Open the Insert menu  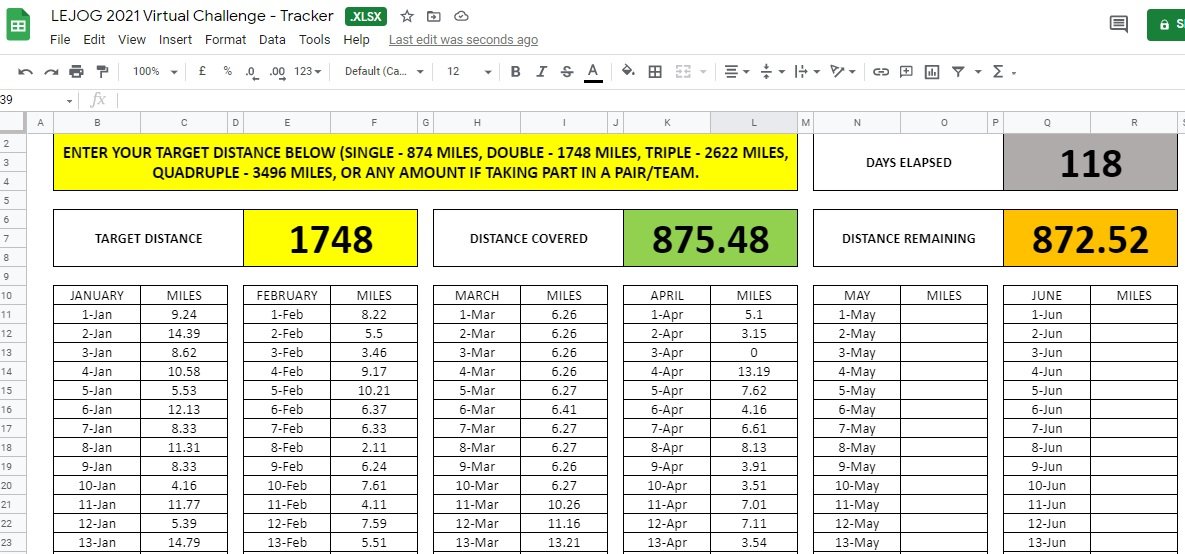click(x=175, y=39)
